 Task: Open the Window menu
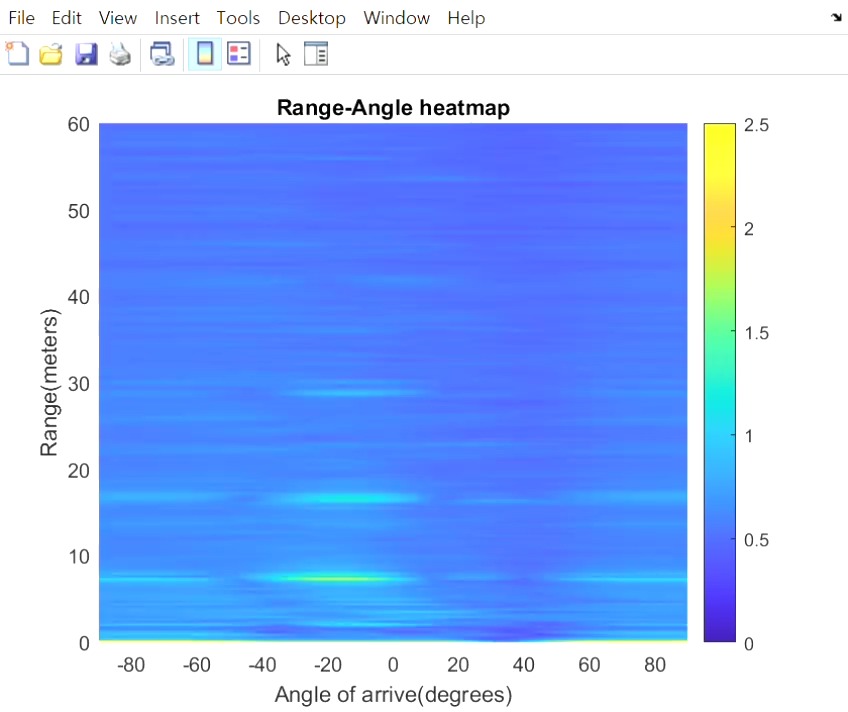[396, 18]
